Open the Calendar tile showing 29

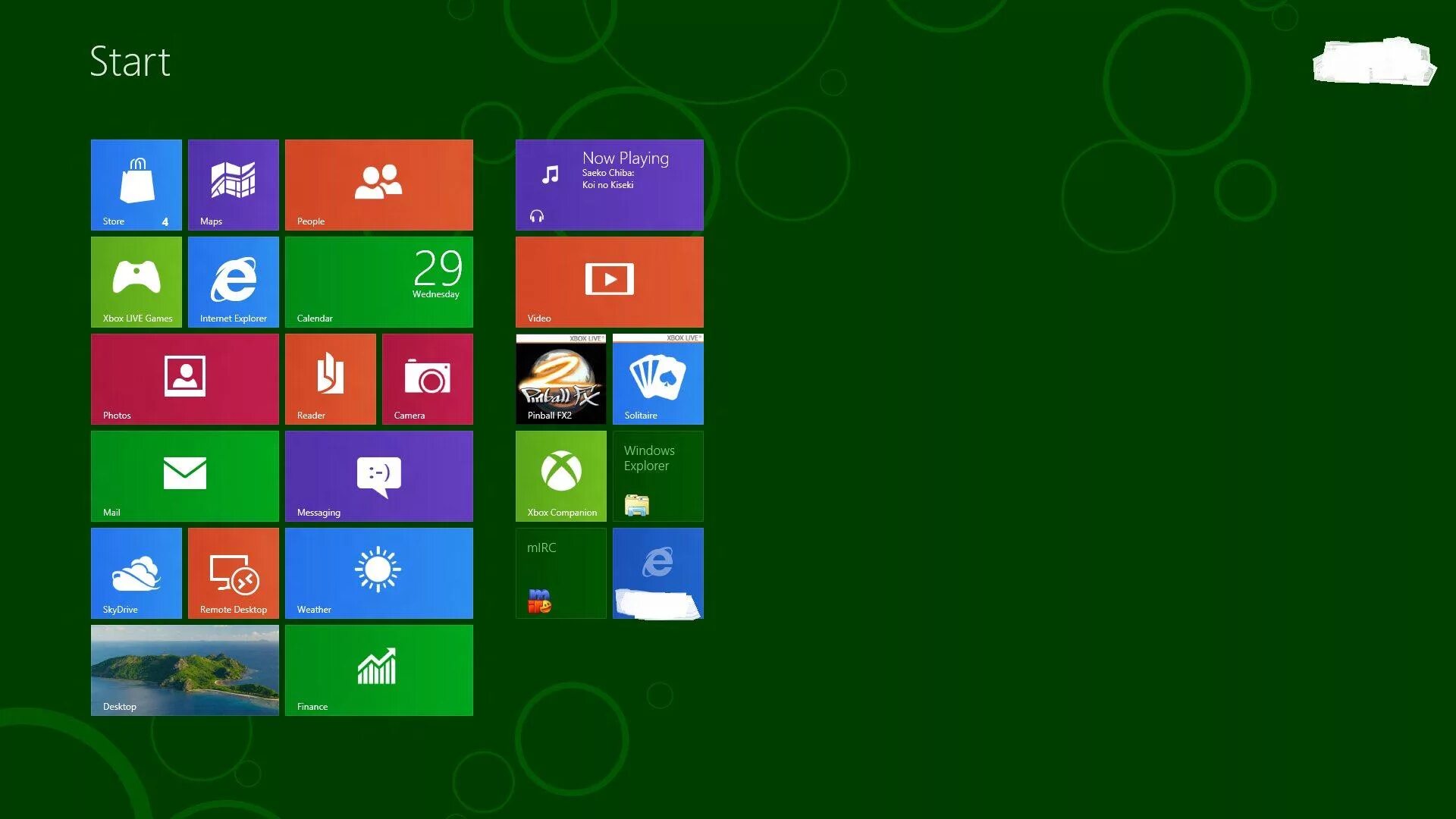[379, 281]
